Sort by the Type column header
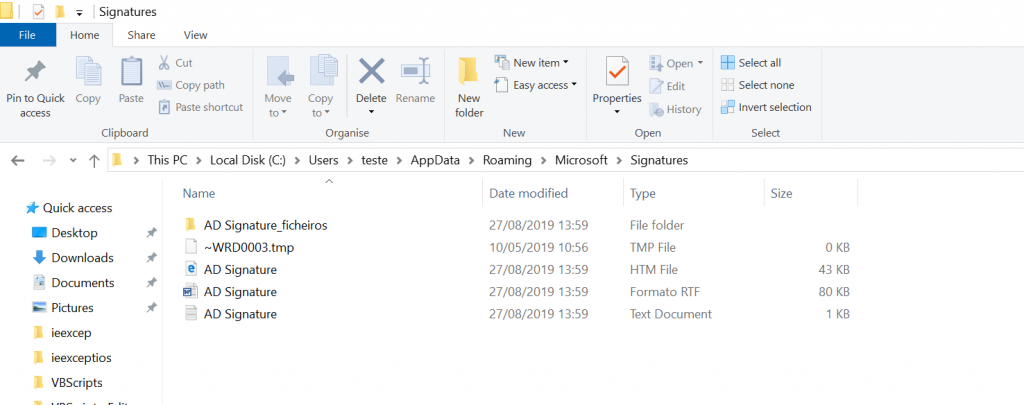The height and width of the screenshot is (405, 1024). click(643, 193)
